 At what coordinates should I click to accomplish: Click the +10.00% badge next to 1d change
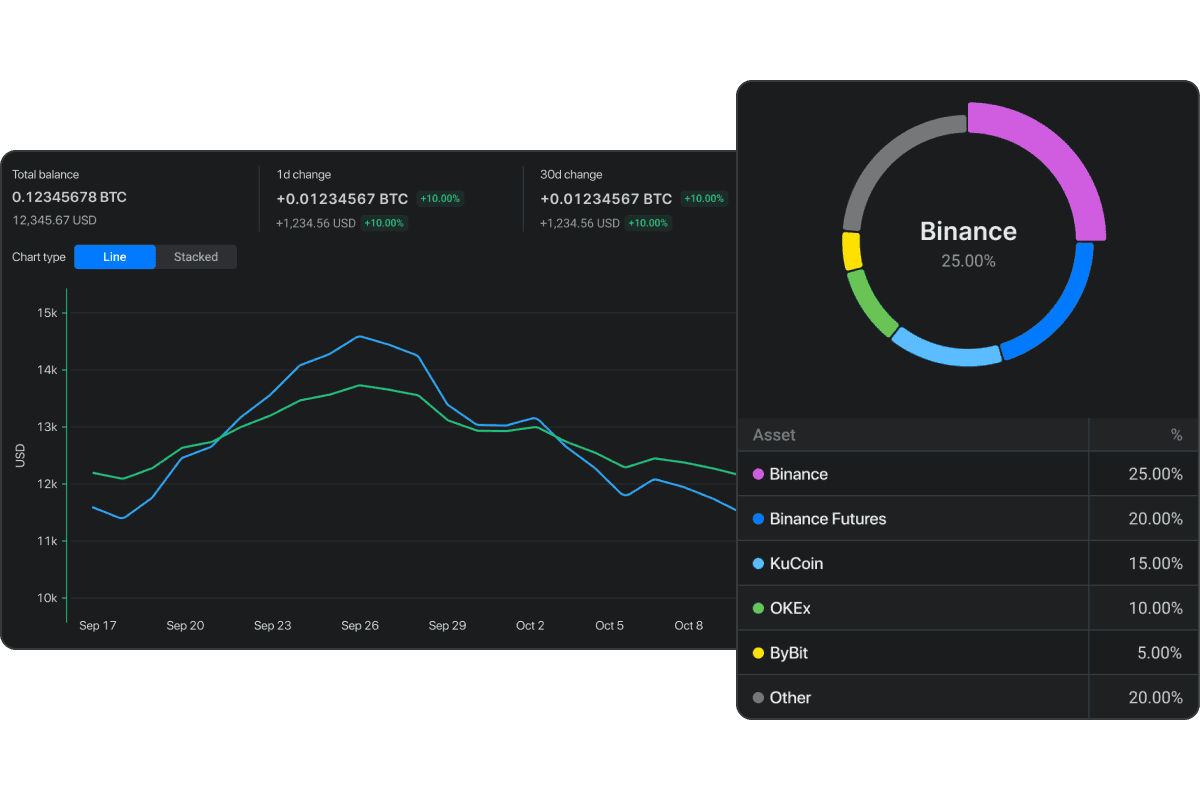(x=440, y=199)
